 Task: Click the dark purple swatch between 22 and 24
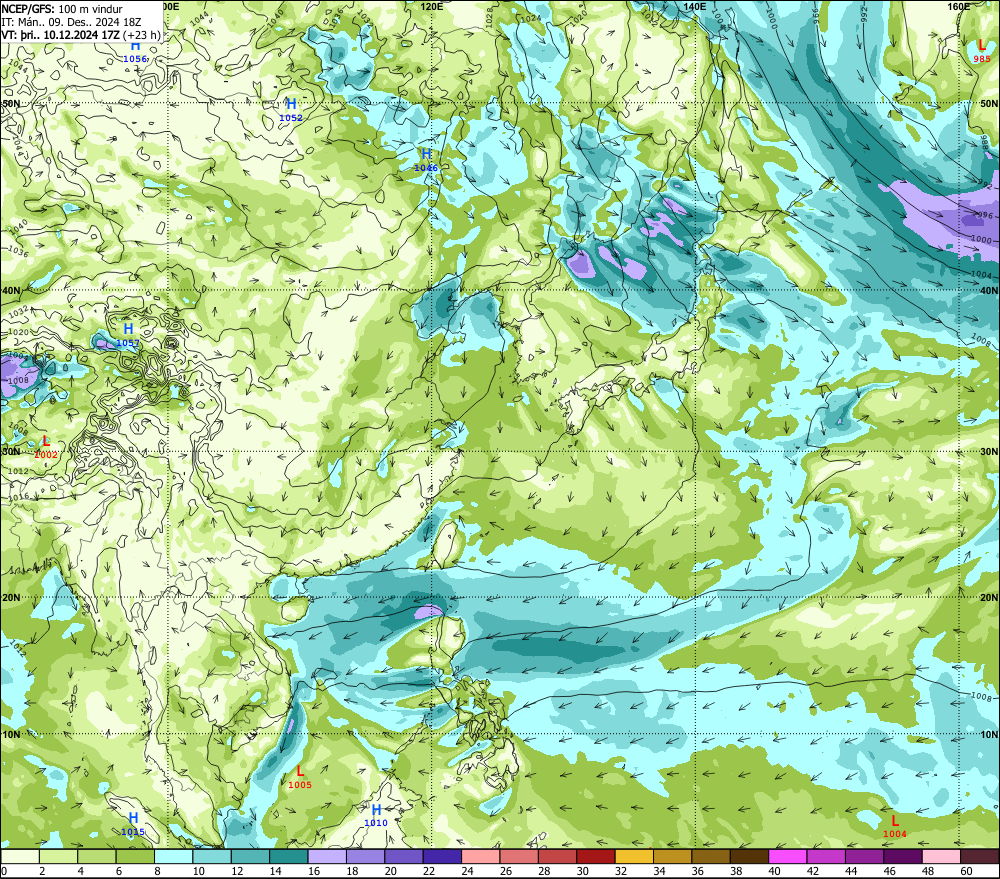point(442,856)
